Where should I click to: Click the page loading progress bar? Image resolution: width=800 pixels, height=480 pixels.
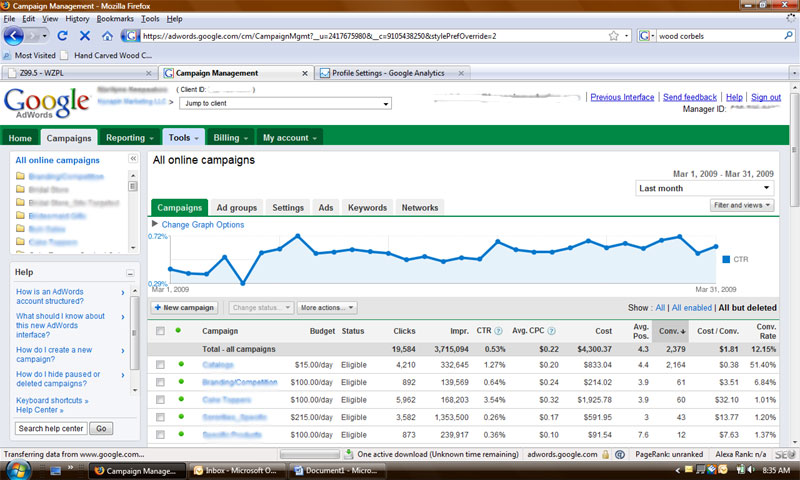pos(310,454)
